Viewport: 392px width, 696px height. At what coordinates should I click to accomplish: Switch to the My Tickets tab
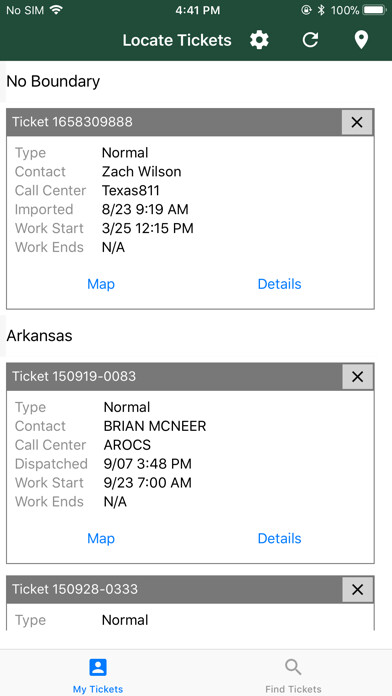click(x=98, y=675)
